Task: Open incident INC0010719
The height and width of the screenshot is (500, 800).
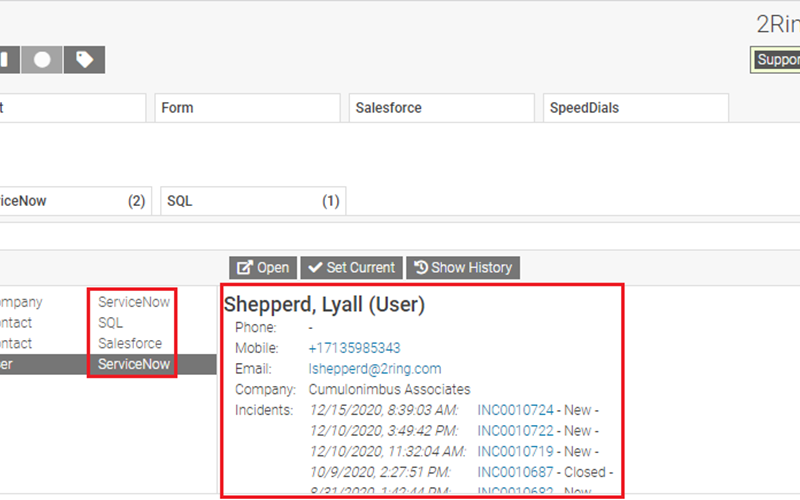Action: pyautogui.click(x=515, y=452)
